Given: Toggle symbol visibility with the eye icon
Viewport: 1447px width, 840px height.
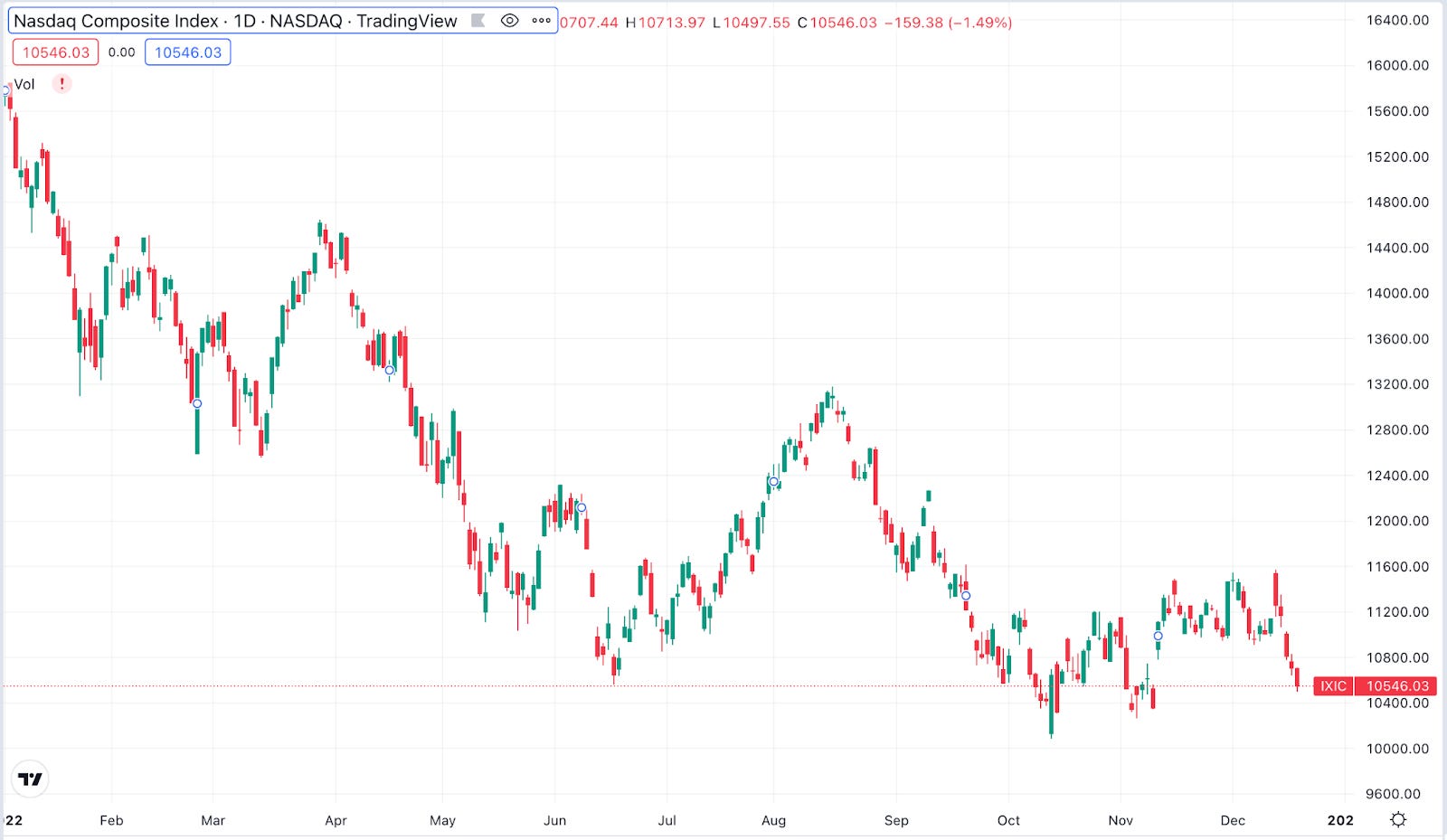Looking at the screenshot, I should tap(510, 21).
